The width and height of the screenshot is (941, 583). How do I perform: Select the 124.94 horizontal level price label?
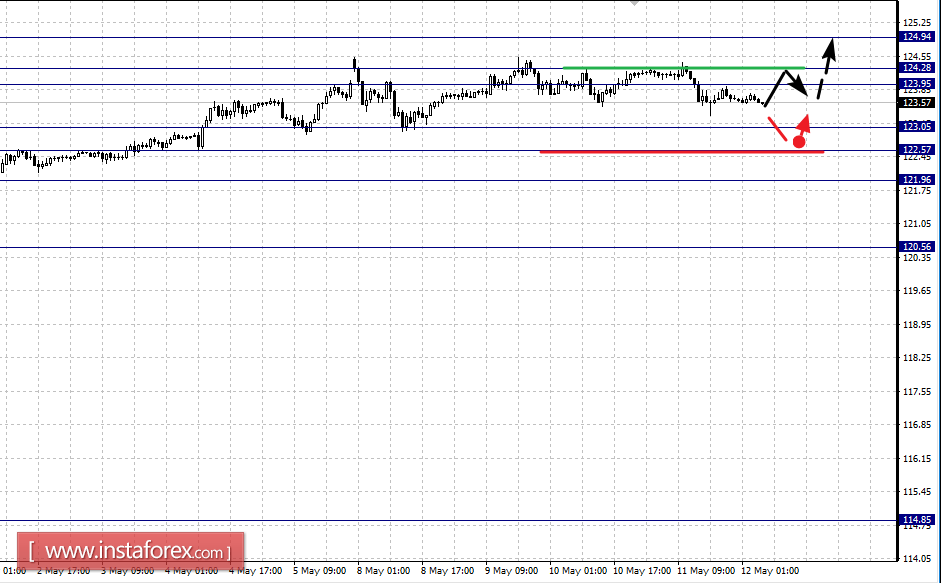(x=917, y=37)
